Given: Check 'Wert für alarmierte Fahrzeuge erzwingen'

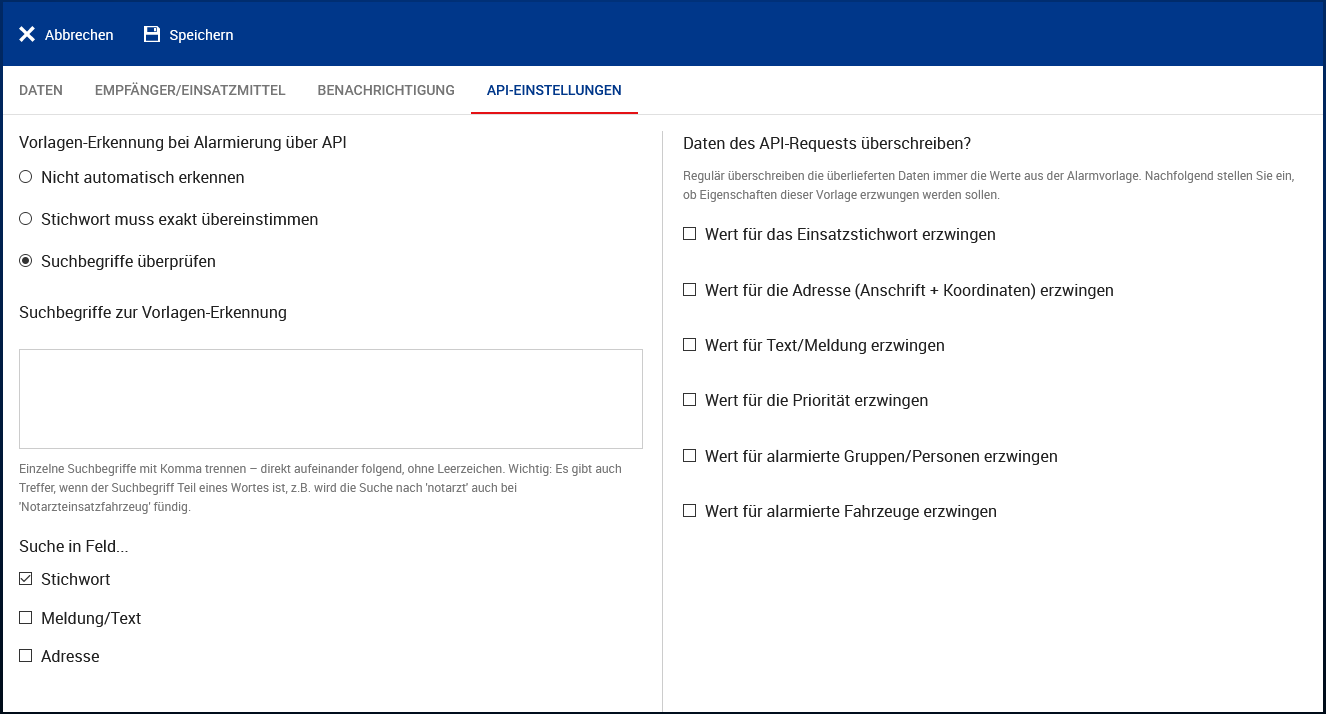Looking at the screenshot, I should (689, 511).
